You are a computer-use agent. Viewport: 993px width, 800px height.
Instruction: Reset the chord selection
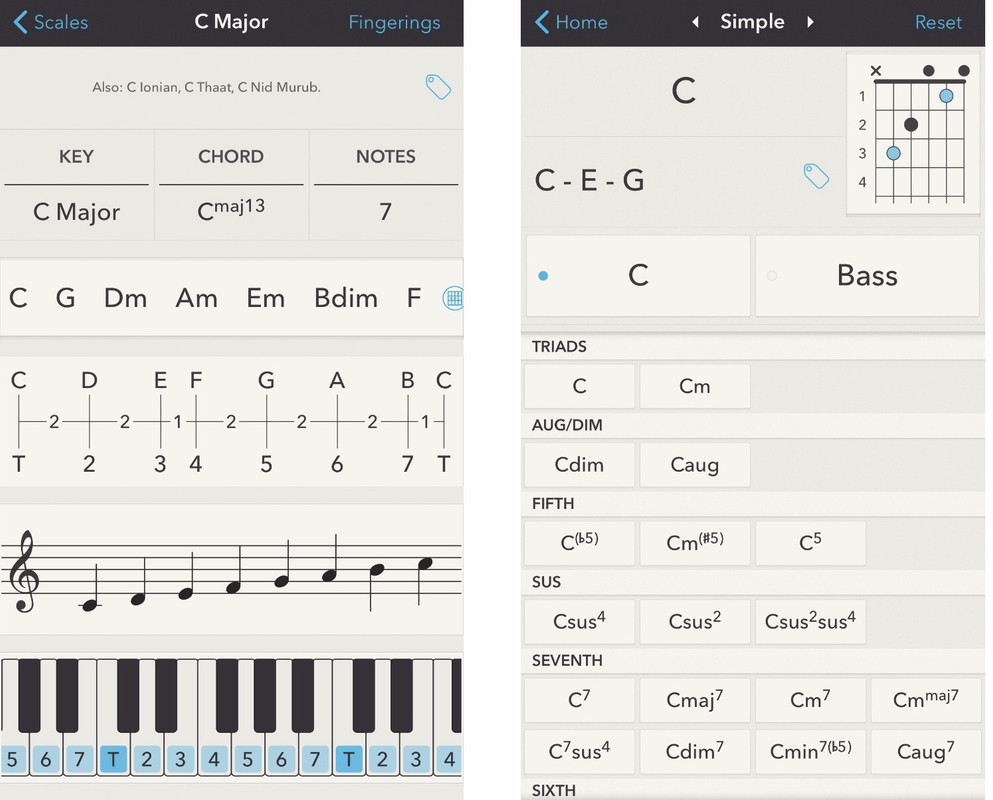pos(938,23)
